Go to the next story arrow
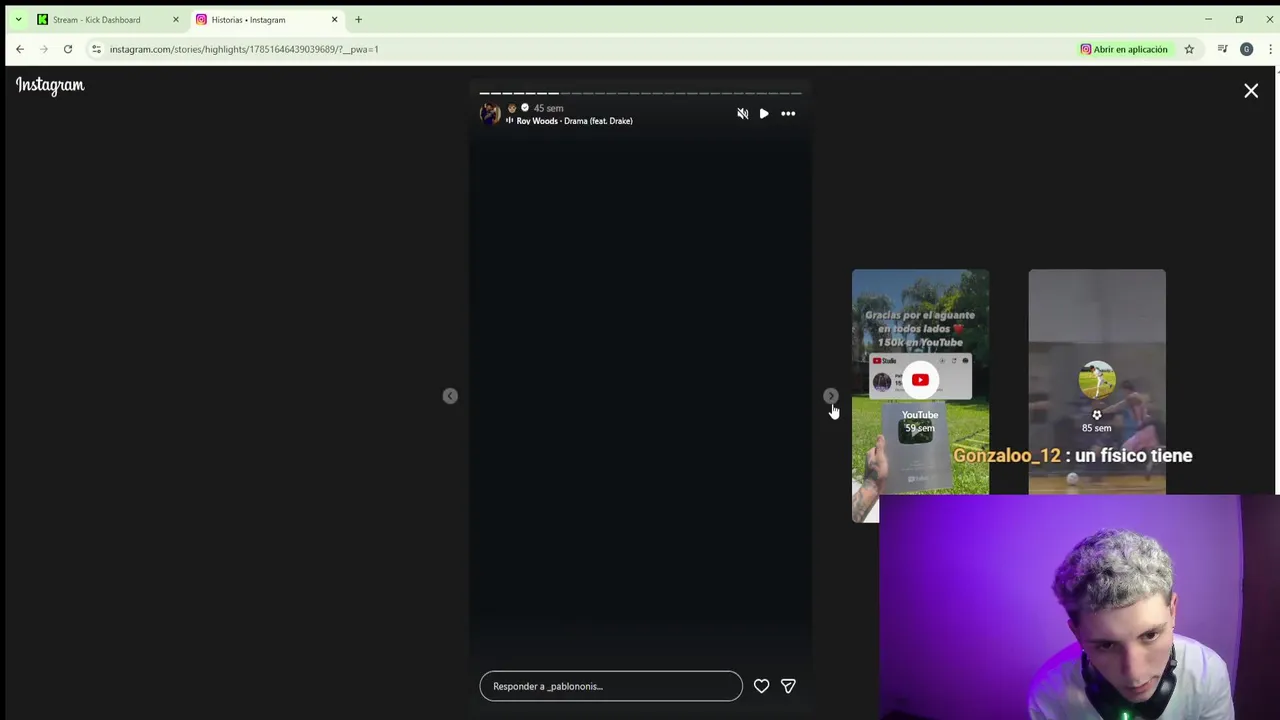1280x720 pixels. coord(831,396)
